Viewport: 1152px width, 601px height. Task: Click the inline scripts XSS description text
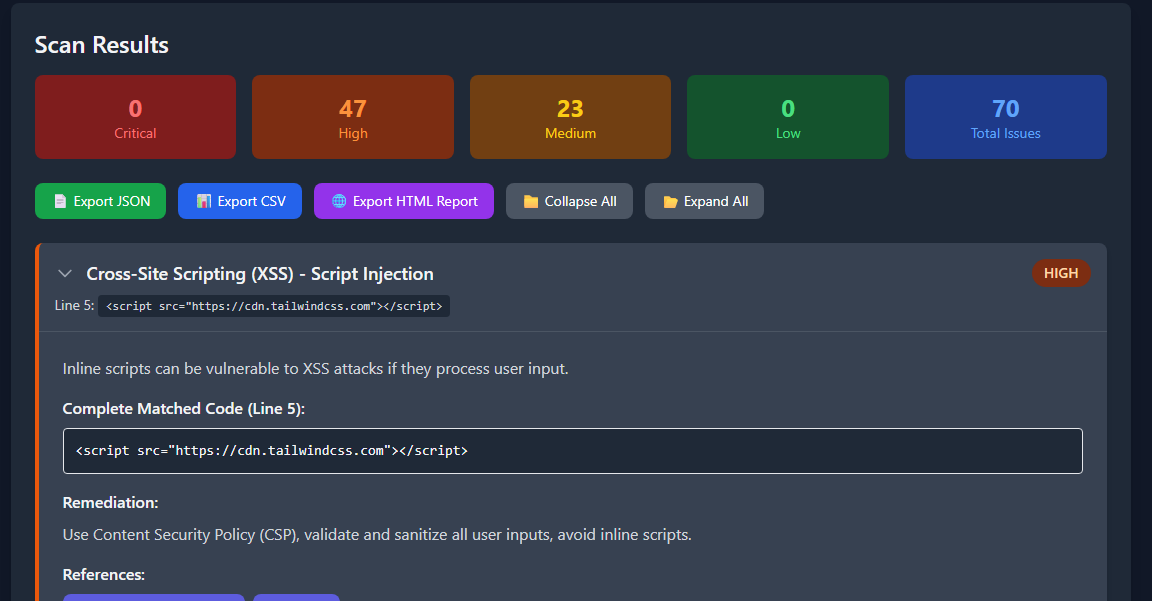[x=315, y=369]
